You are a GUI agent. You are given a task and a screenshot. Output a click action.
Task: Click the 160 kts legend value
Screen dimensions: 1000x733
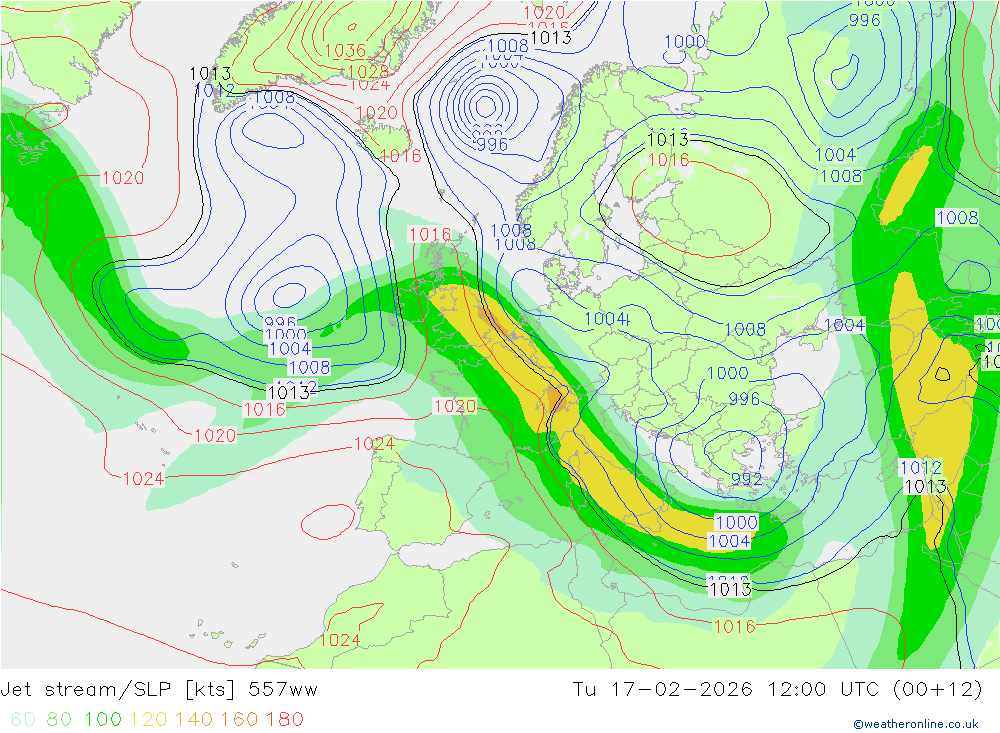(239, 719)
